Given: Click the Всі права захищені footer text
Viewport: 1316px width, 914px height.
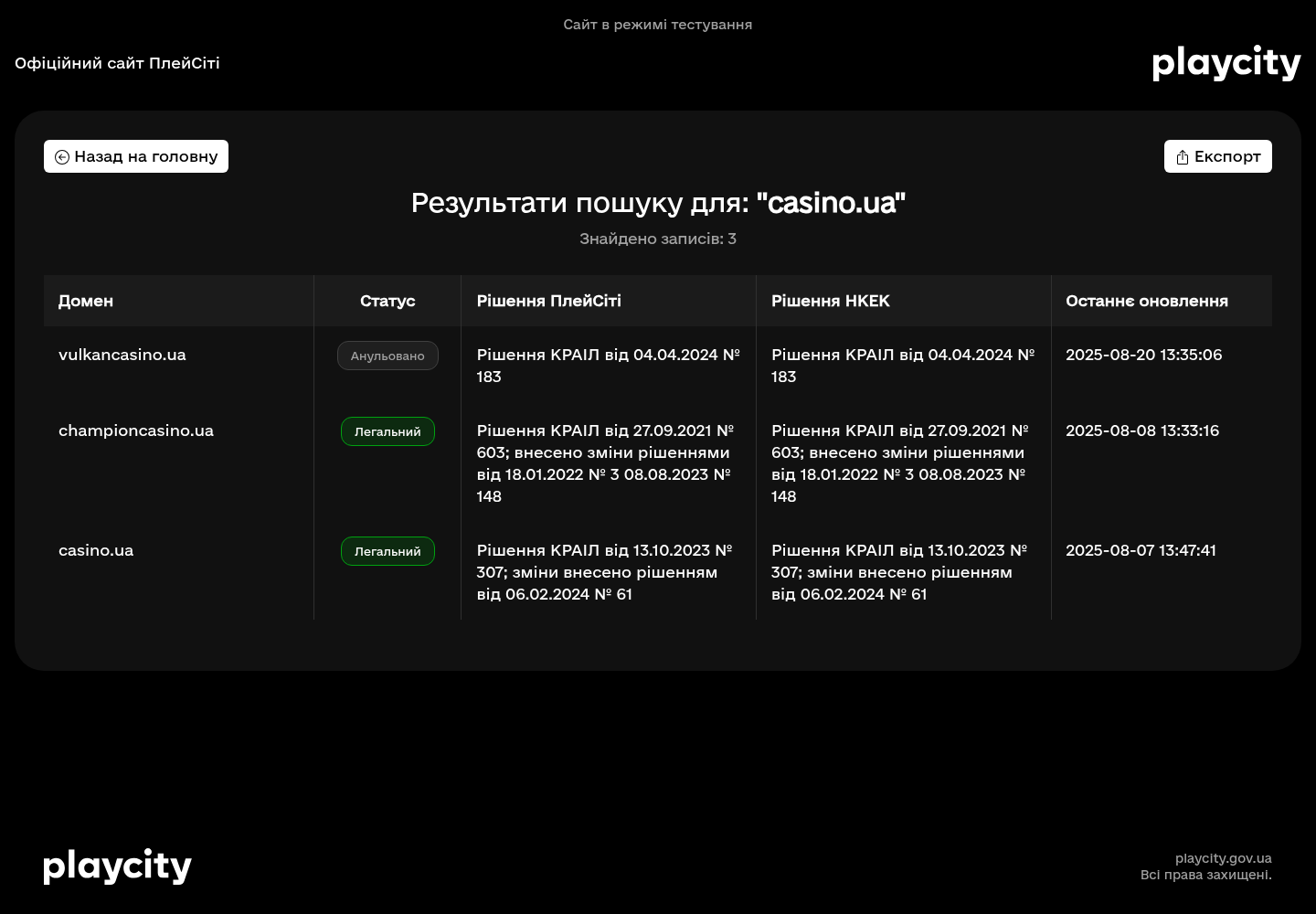Looking at the screenshot, I should [x=1205, y=875].
